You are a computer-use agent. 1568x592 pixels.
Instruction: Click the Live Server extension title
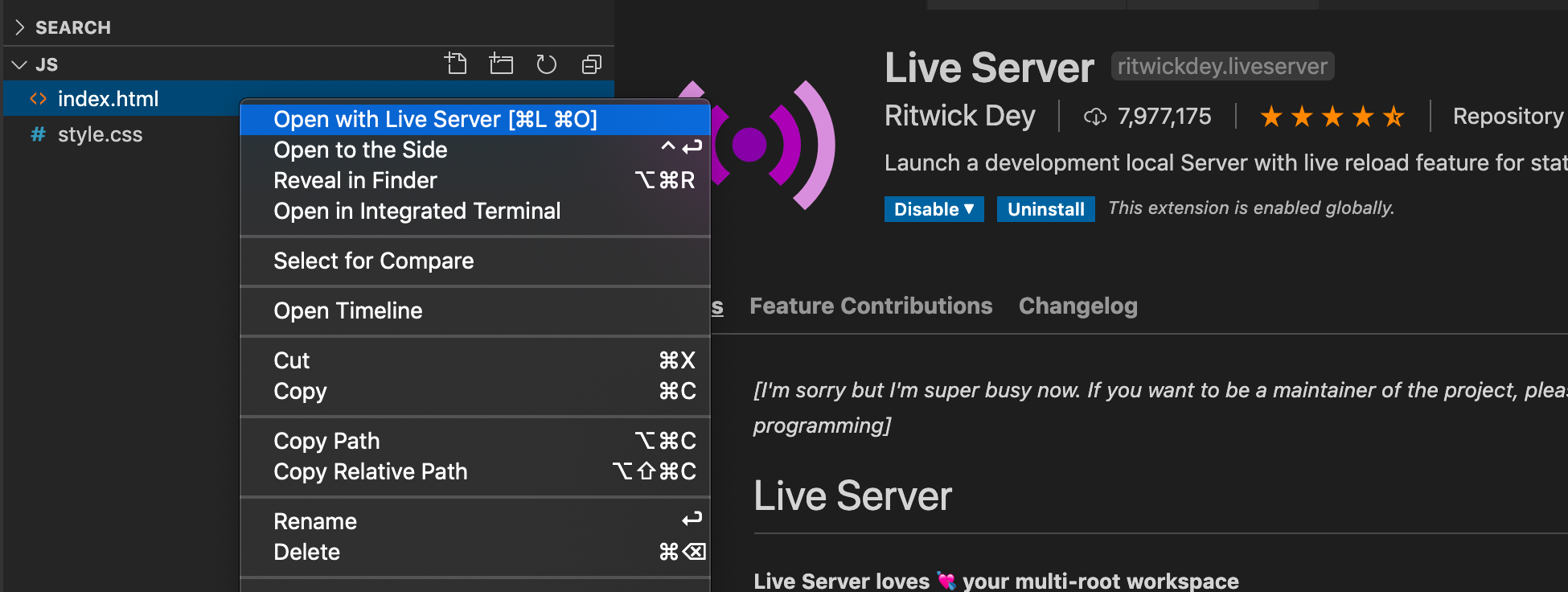(x=989, y=68)
